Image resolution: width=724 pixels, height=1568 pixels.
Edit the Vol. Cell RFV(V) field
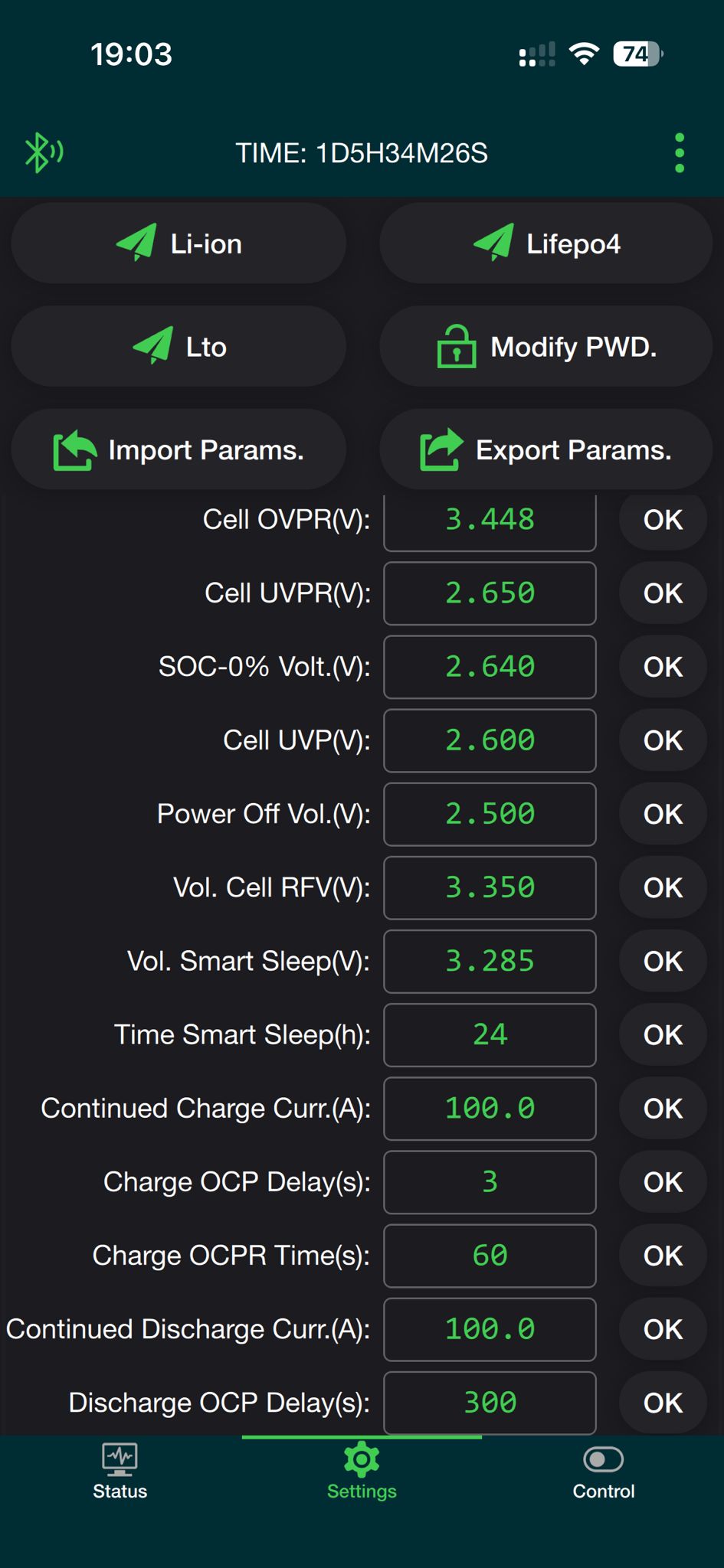[490, 888]
